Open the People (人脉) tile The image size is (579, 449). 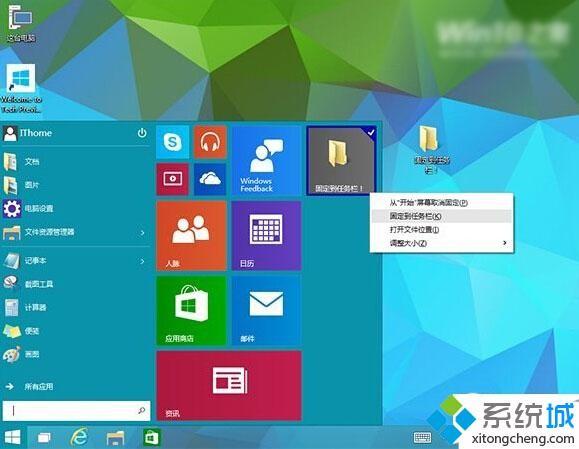click(191, 236)
